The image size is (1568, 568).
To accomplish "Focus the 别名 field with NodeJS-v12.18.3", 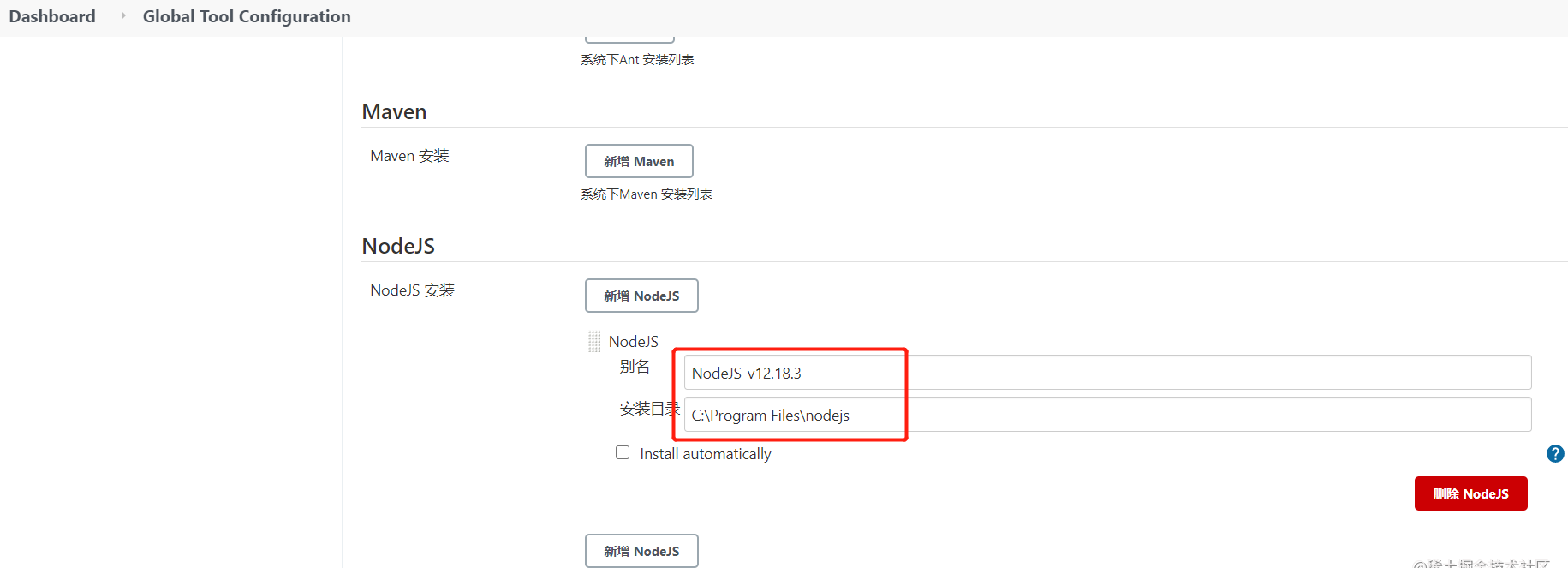I will click(x=1107, y=373).
